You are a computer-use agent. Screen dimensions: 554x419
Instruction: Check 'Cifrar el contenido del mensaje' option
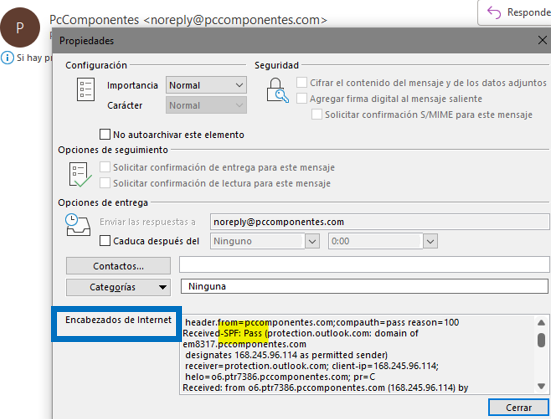[x=301, y=83]
